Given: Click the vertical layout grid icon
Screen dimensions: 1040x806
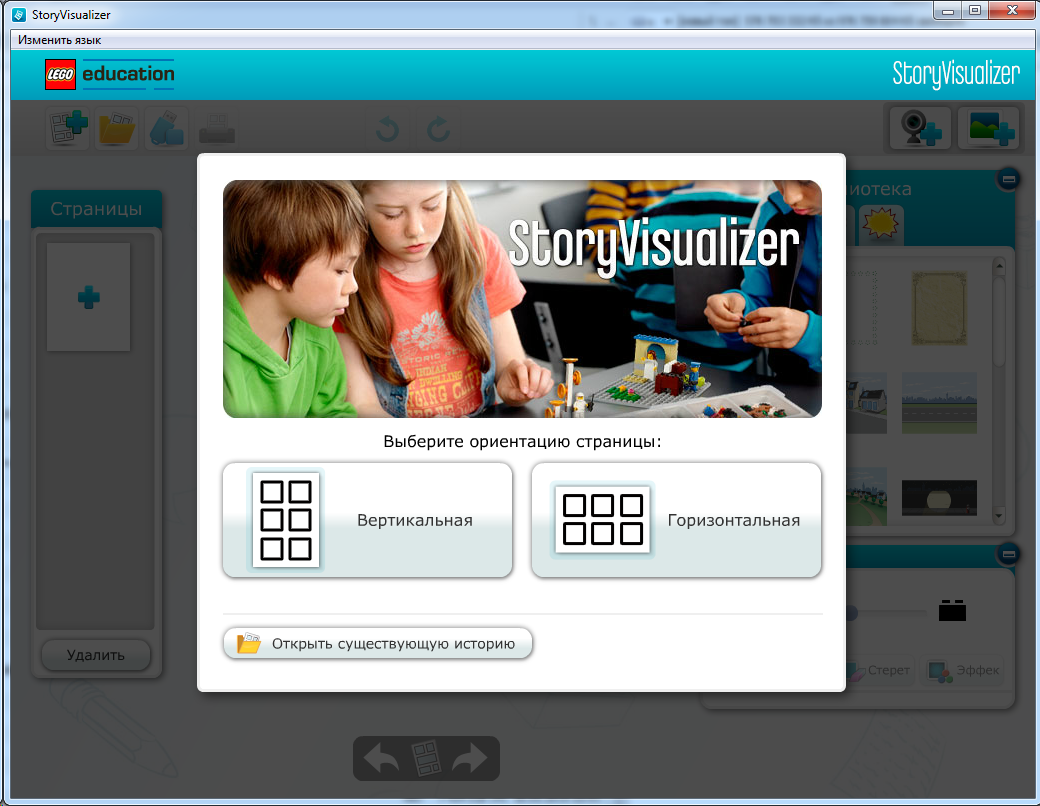Looking at the screenshot, I should (x=286, y=520).
